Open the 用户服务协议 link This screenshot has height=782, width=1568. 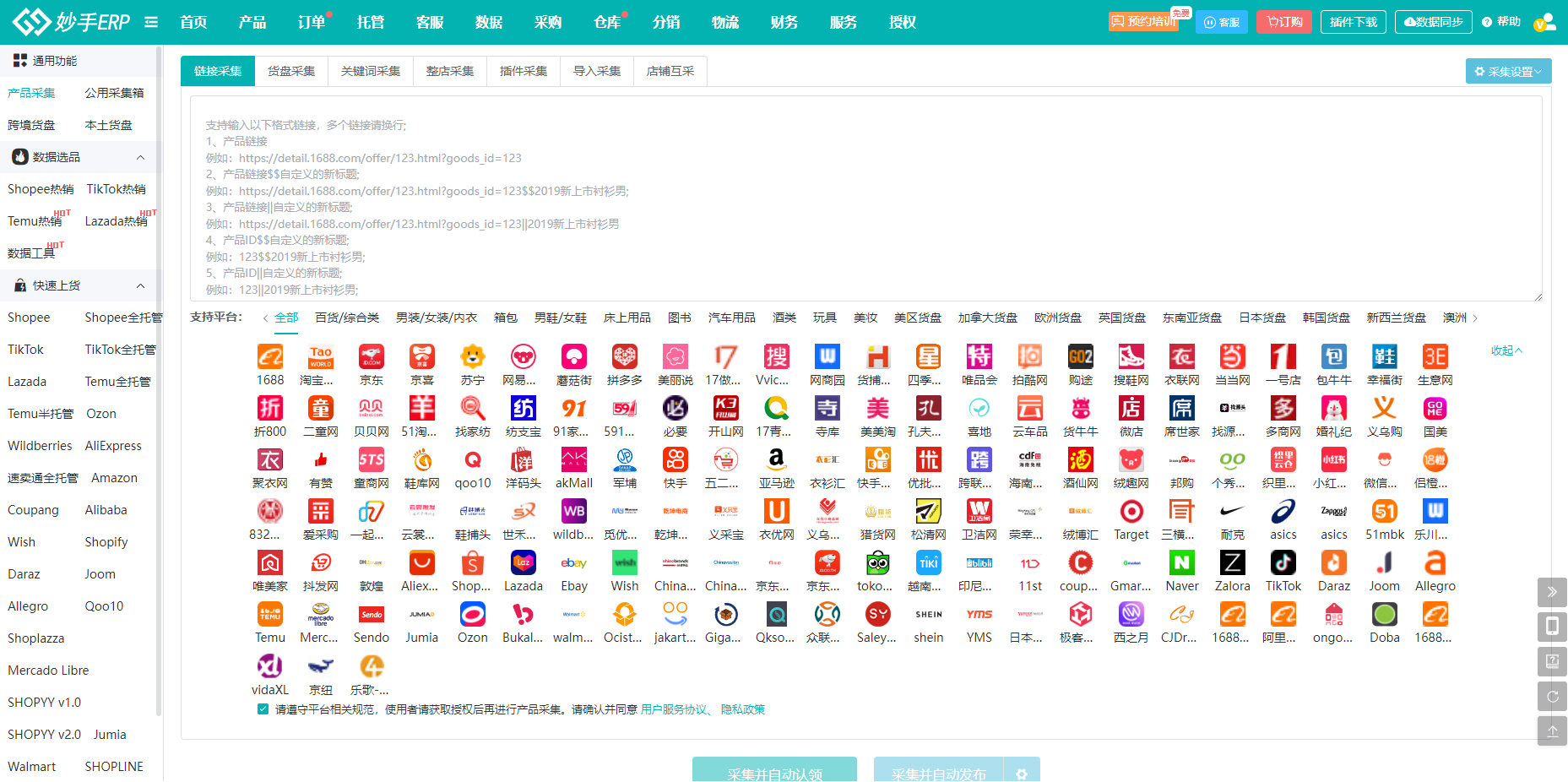tap(674, 709)
